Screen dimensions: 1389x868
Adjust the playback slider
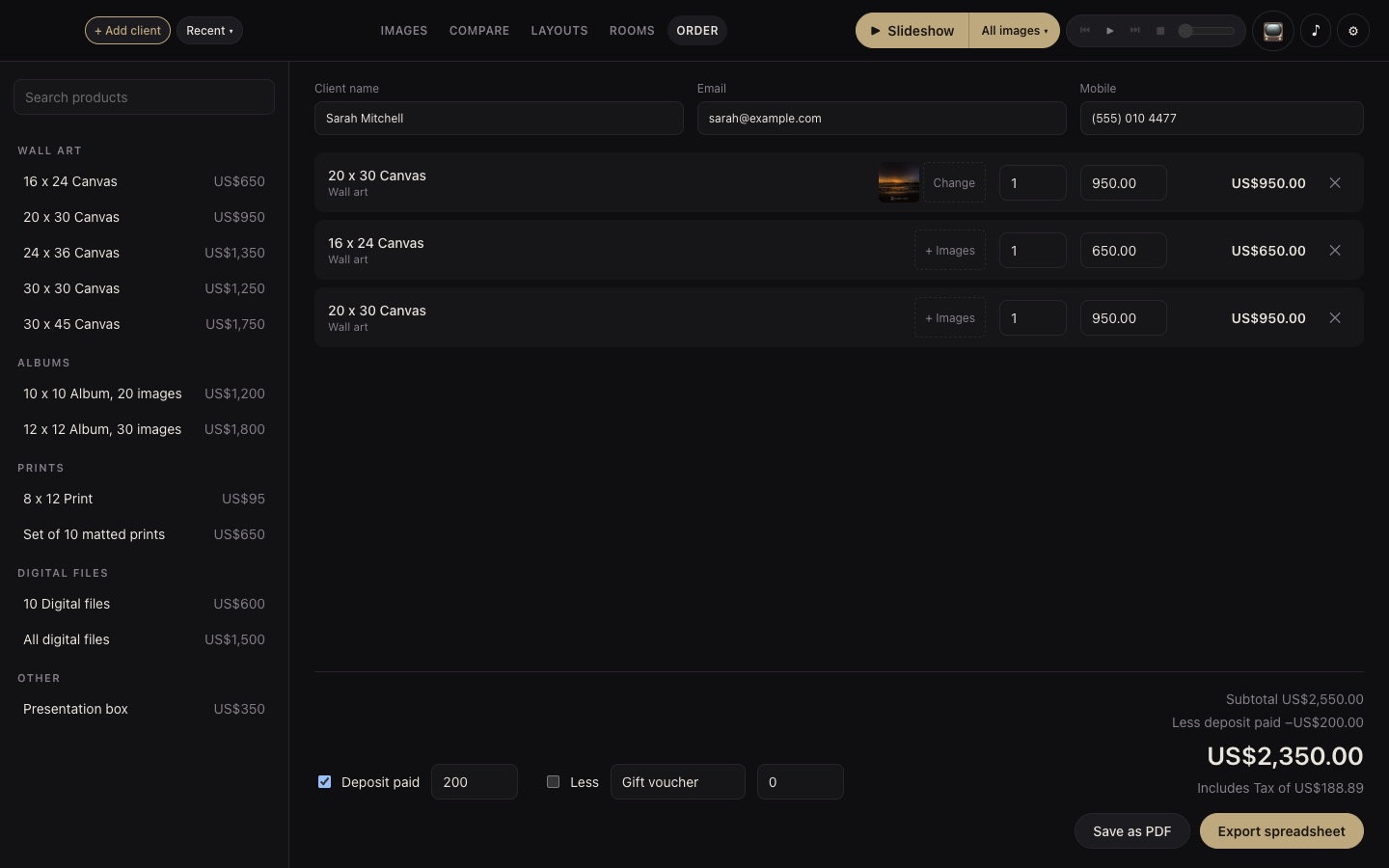1207,31
